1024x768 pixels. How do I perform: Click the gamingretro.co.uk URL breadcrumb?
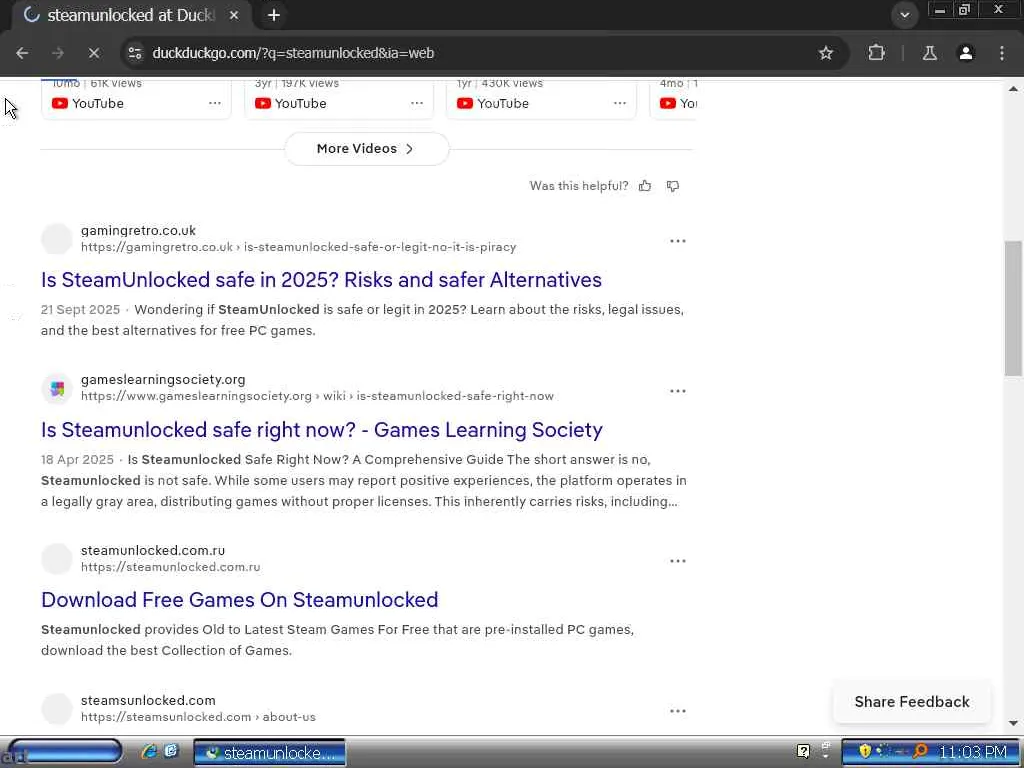tap(298, 247)
